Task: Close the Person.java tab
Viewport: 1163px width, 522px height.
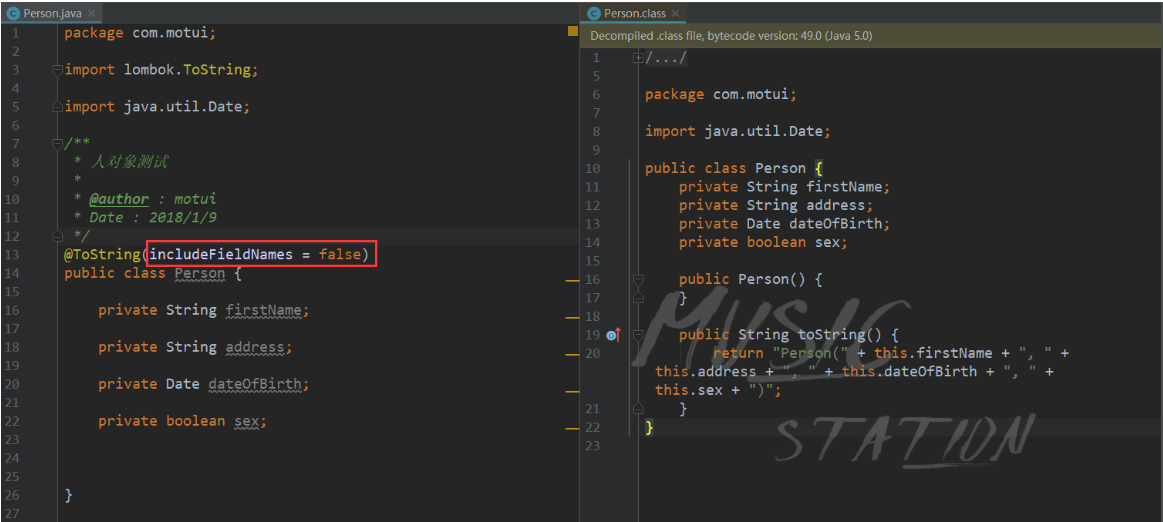Action: [91, 14]
